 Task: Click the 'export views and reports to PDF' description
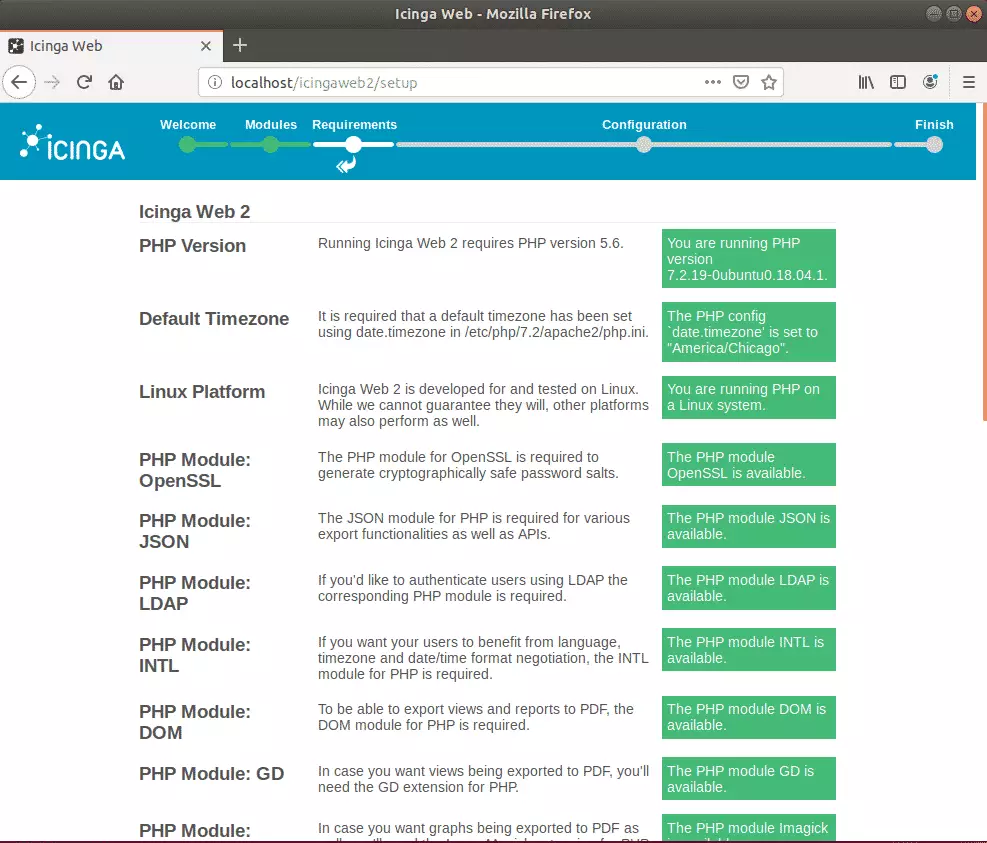pos(476,716)
